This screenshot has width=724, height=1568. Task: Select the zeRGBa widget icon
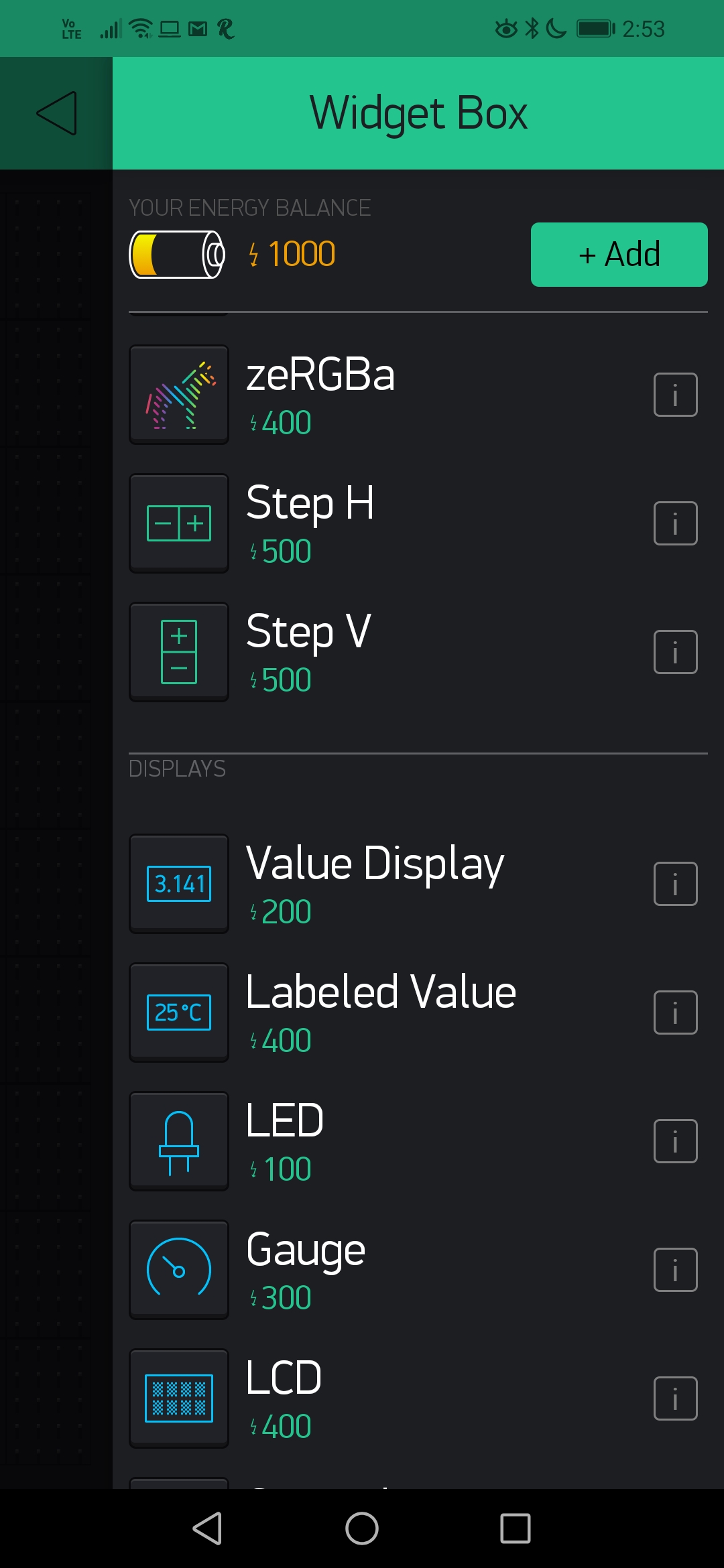pos(178,394)
